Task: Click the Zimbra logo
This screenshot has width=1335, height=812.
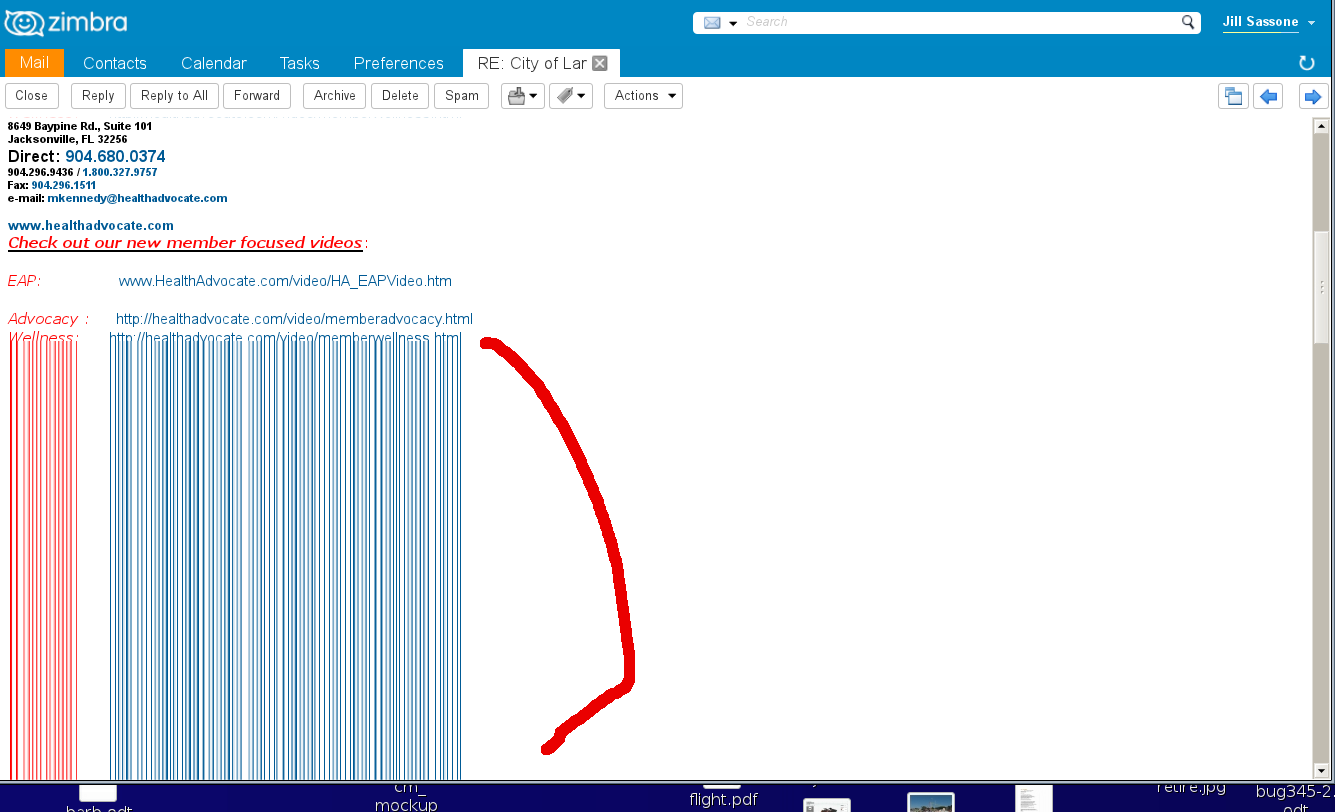Action: click(x=66, y=22)
